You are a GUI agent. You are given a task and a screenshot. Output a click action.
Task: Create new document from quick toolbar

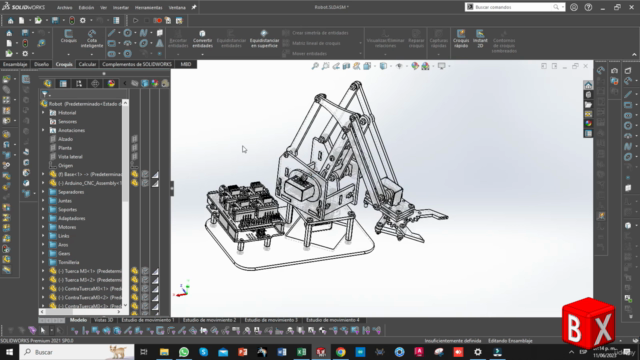[21, 20]
